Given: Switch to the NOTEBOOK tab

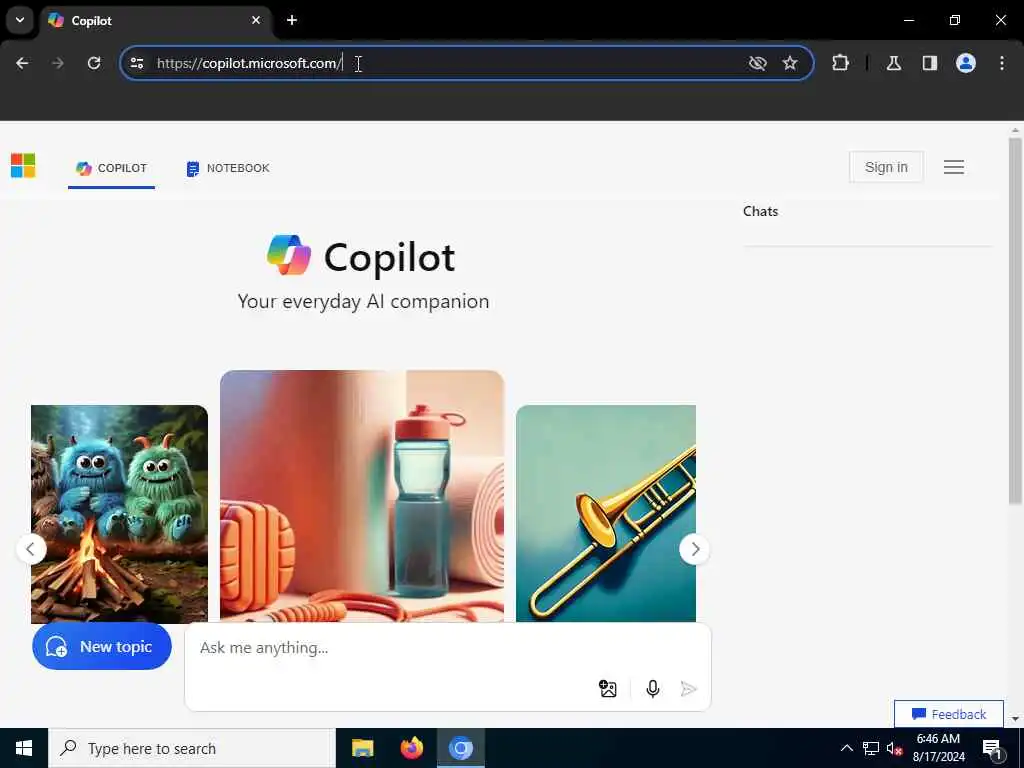Looking at the screenshot, I should [x=228, y=168].
